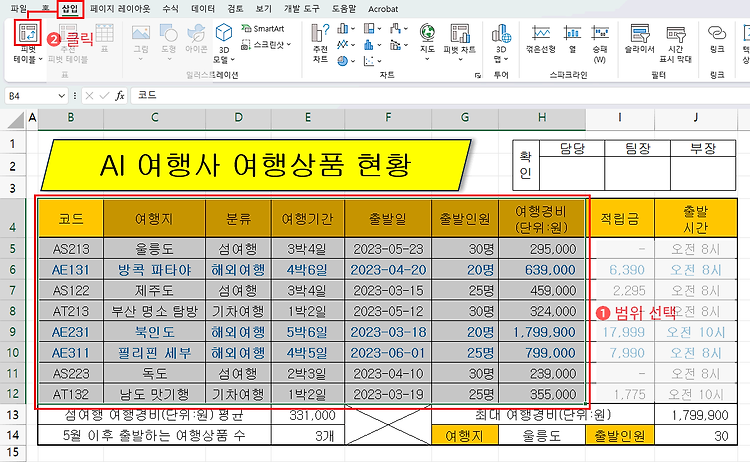Insert a hierarchy treemap chart
The height and width of the screenshot is (462, 750).
[369, 29]
